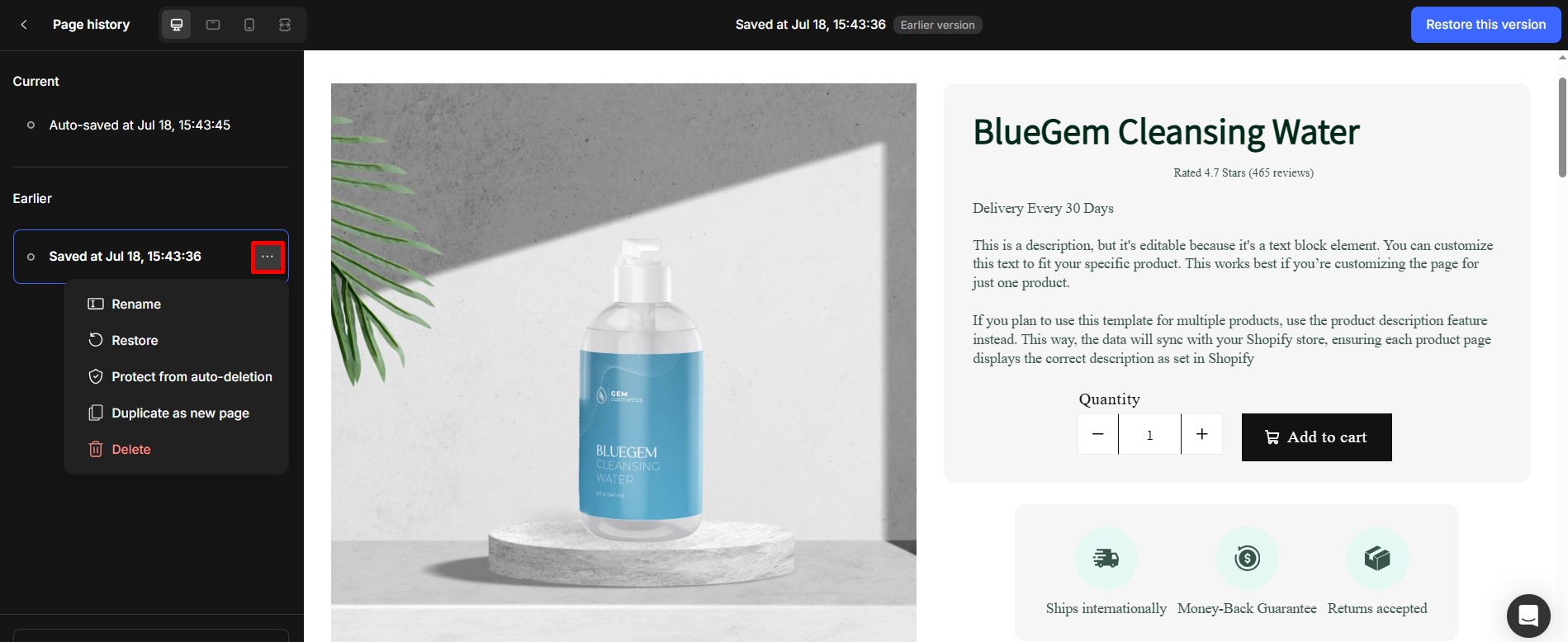Switch to mobile preview device icon
Image resolution: width=1568 pixels, height=642 pixels.
249,25
